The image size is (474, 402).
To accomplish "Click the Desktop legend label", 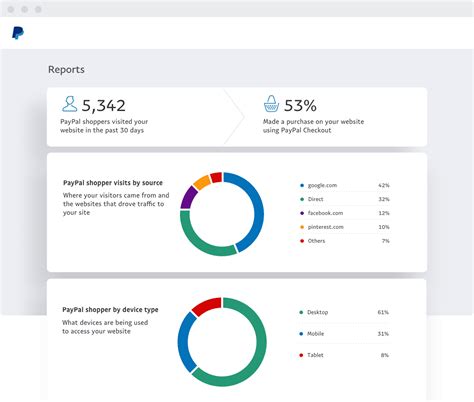I will pos(317,312).
